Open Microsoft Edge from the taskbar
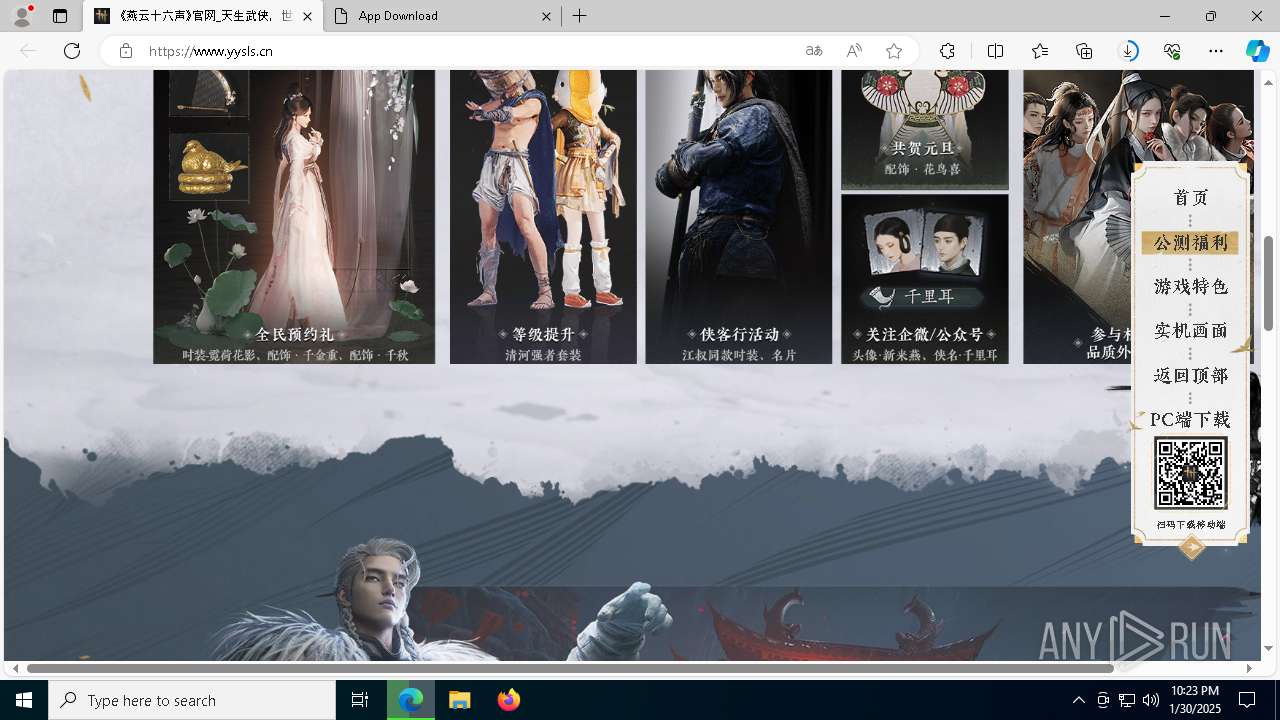Screen dimensions: 1280x720 click(x=411, y=700)
